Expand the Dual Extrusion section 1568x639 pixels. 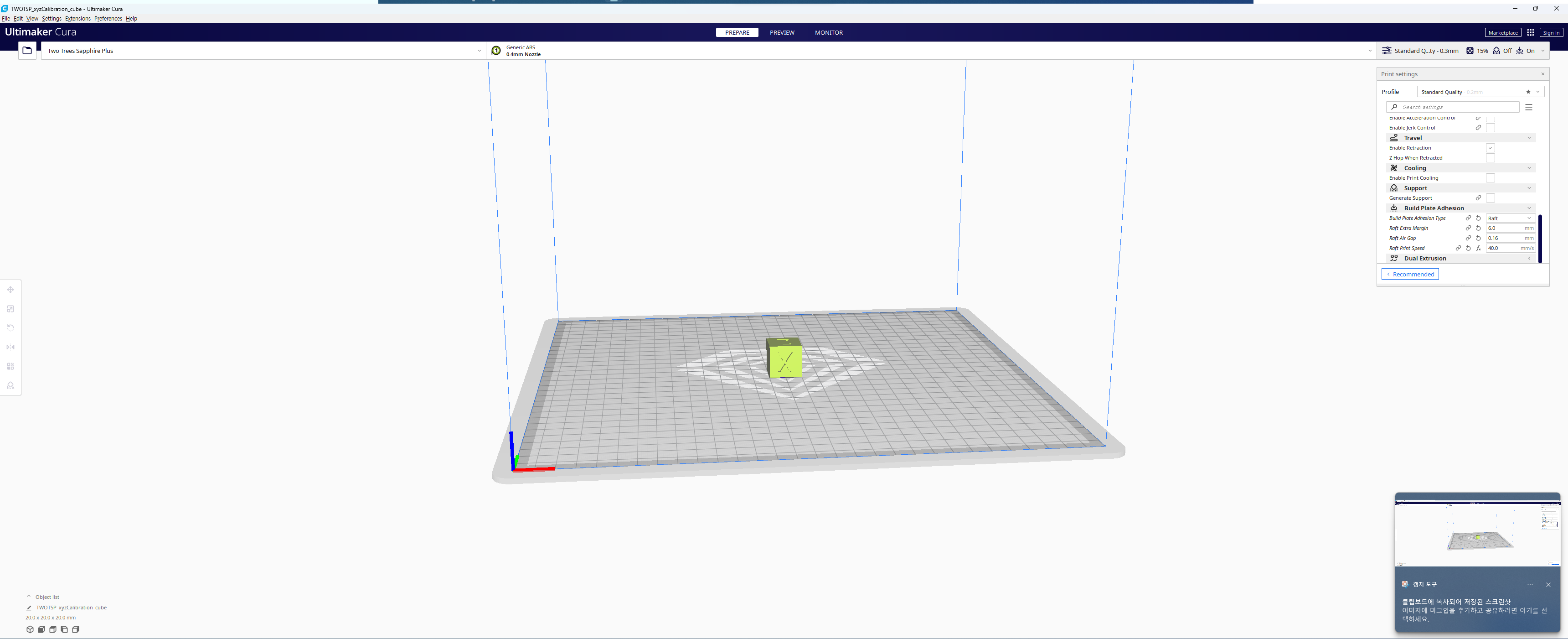click(1461, 258)
